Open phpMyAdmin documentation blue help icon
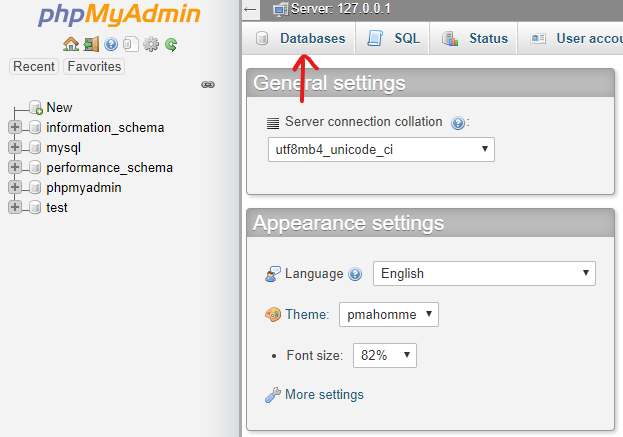This screenshot has width=623, height=437. (111, 44)
